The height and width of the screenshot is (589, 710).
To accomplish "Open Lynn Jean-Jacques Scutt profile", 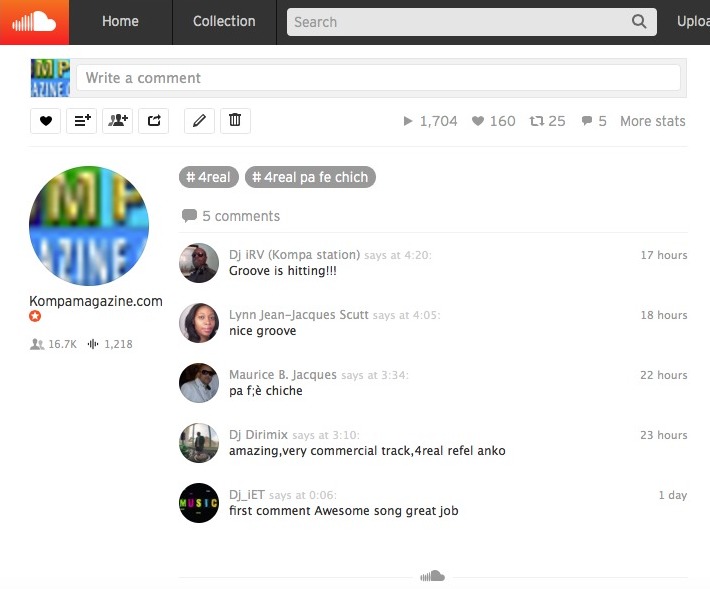I will pyautogui.click(x=299, y=315).
